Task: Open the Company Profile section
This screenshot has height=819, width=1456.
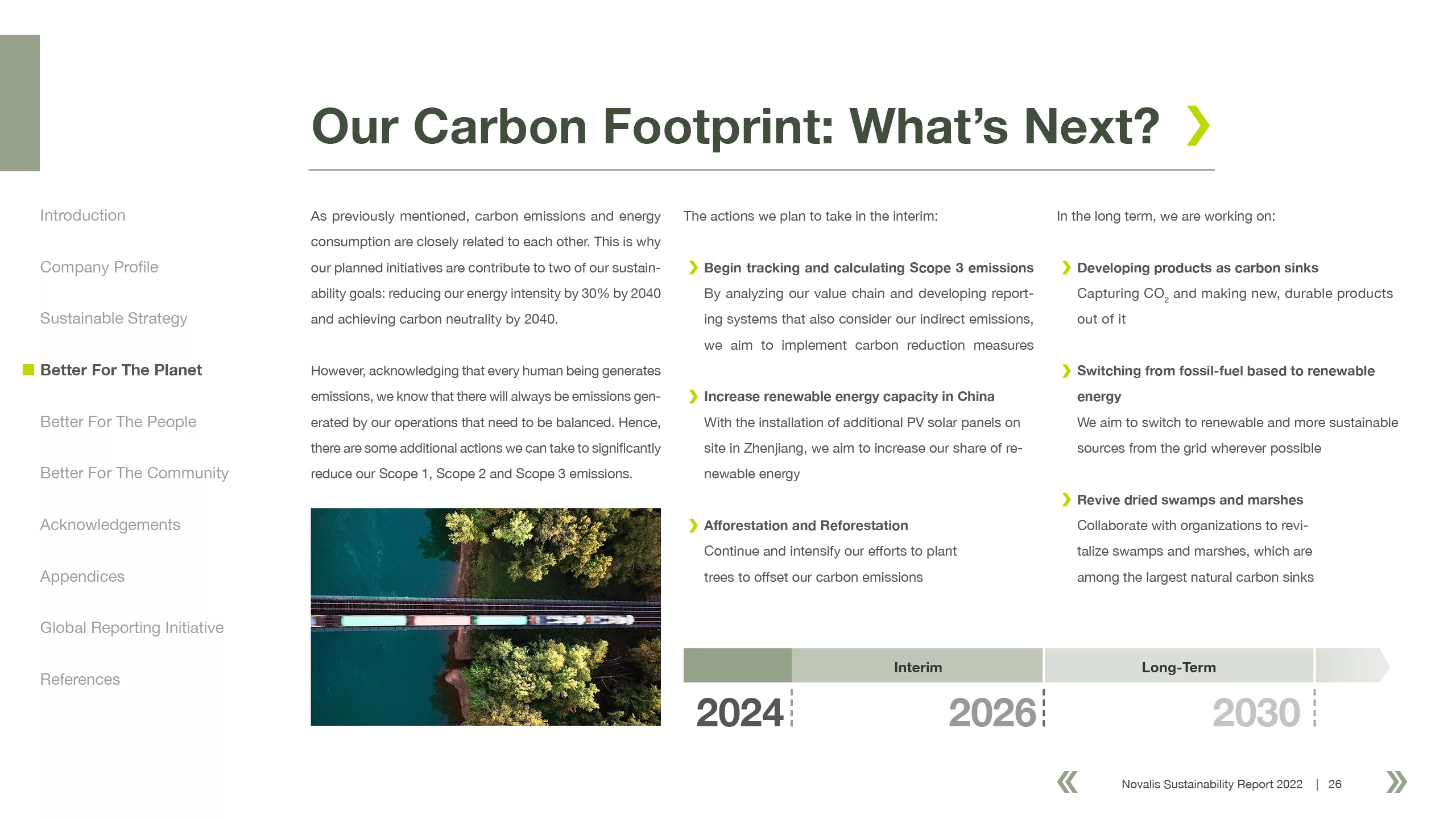Action: click(x=99, y=267)
